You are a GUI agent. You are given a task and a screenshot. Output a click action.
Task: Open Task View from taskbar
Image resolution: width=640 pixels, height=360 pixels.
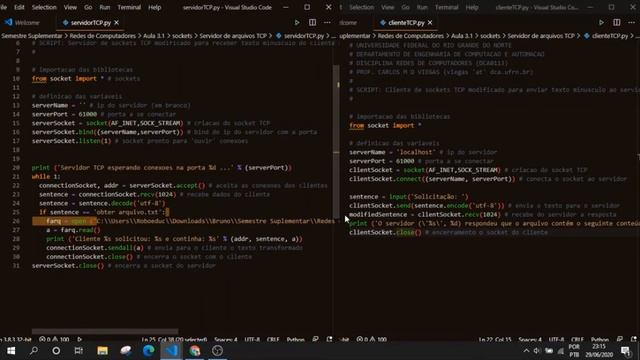(x=78, y=351)
